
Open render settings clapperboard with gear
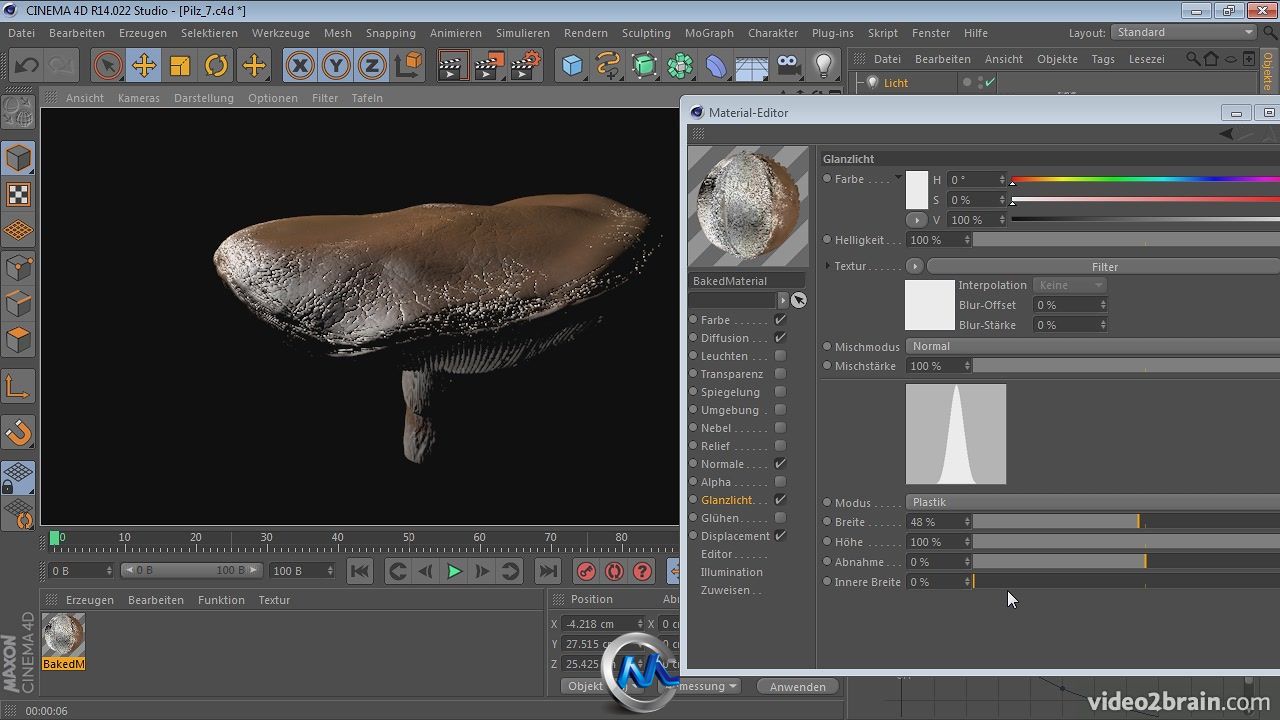(x=526, y=66)
